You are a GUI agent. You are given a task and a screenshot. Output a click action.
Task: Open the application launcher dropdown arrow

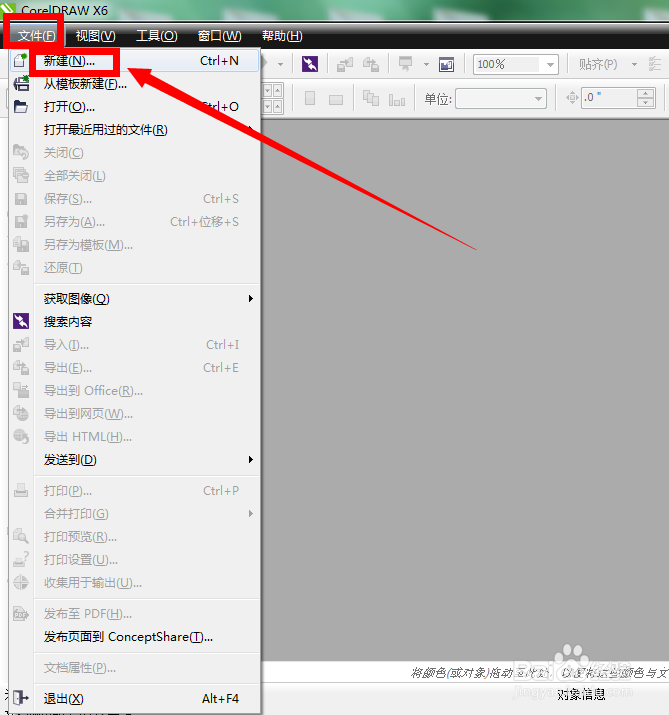click(426, 64)
